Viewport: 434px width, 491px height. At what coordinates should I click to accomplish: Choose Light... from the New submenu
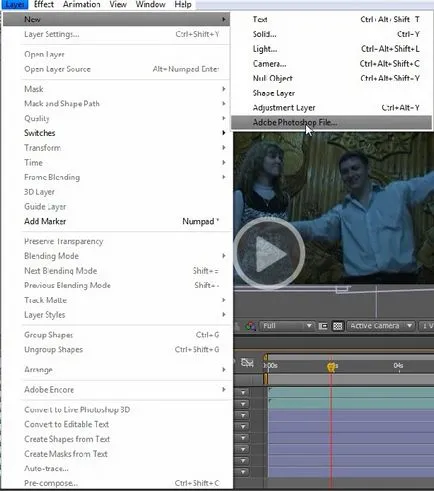point(332,49)
